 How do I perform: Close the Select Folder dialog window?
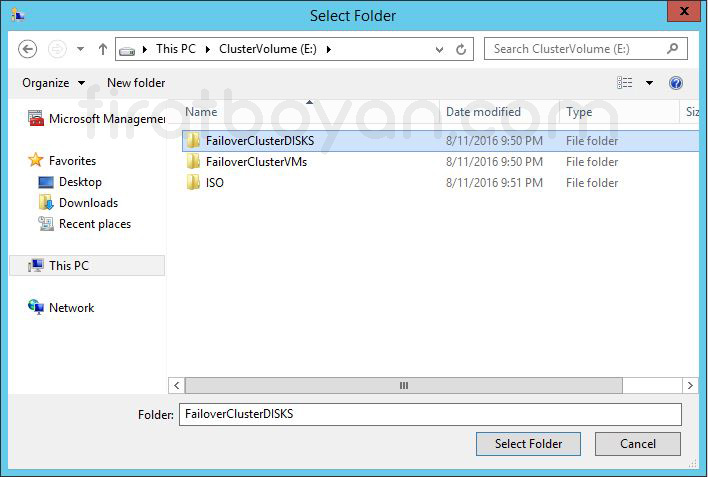pos(684,11)
